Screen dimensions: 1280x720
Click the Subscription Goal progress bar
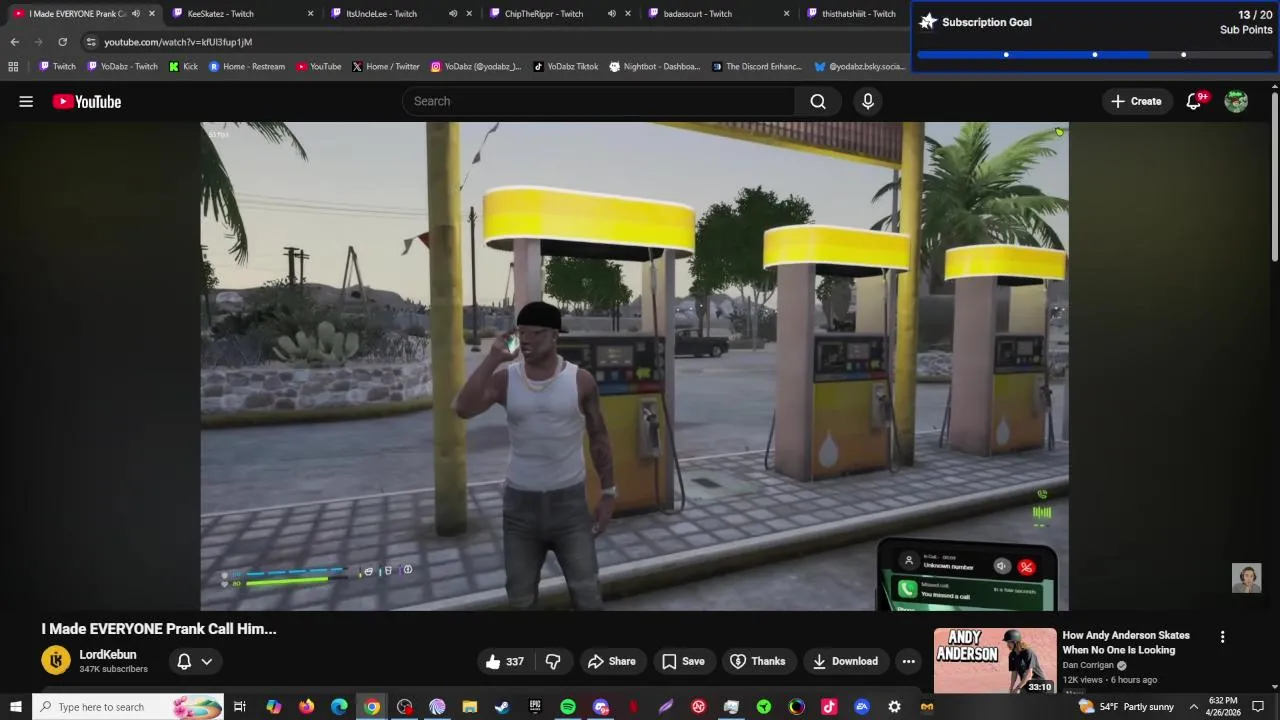tap(1094, 55)
